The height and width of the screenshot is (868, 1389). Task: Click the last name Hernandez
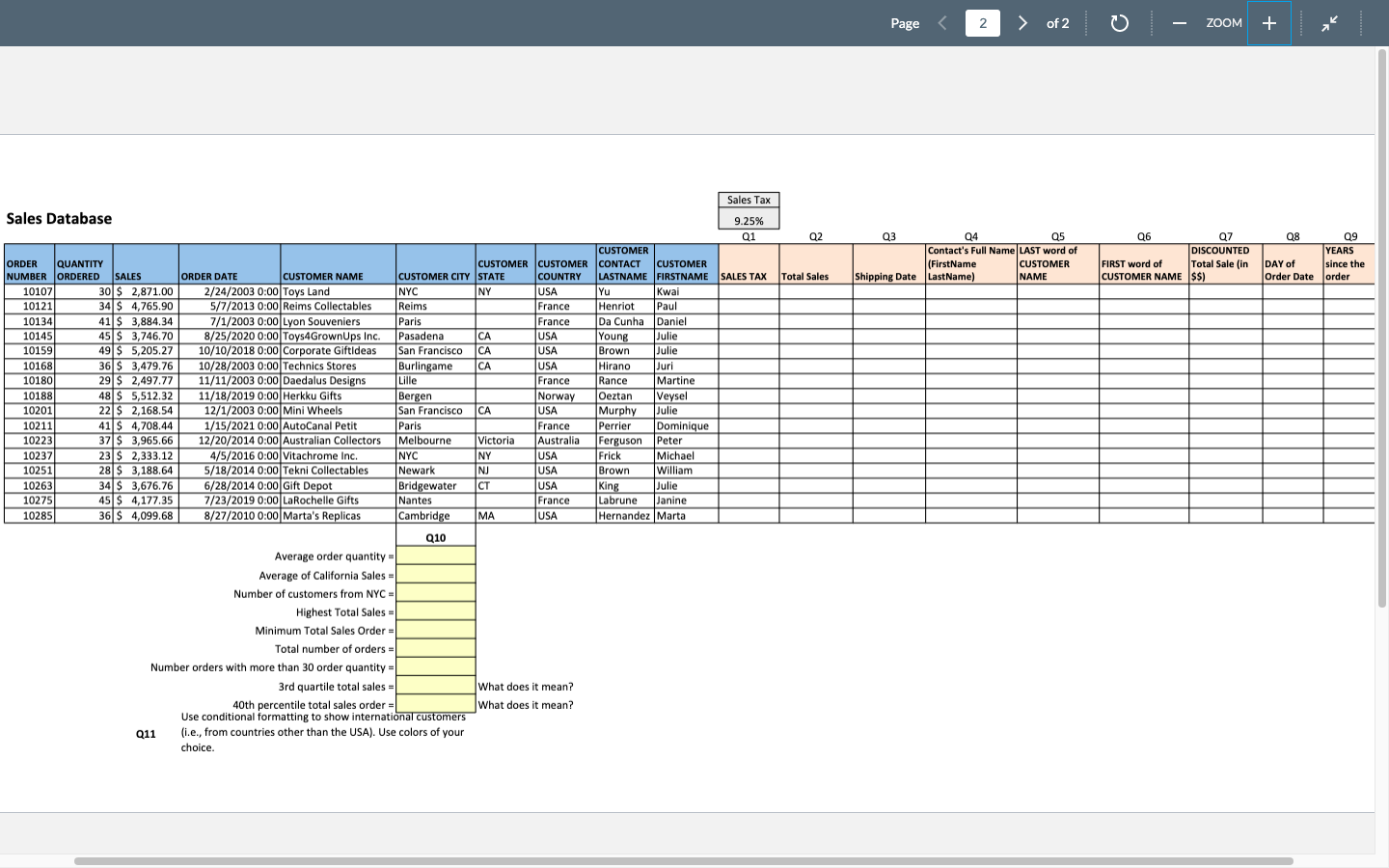pos(624,516)
